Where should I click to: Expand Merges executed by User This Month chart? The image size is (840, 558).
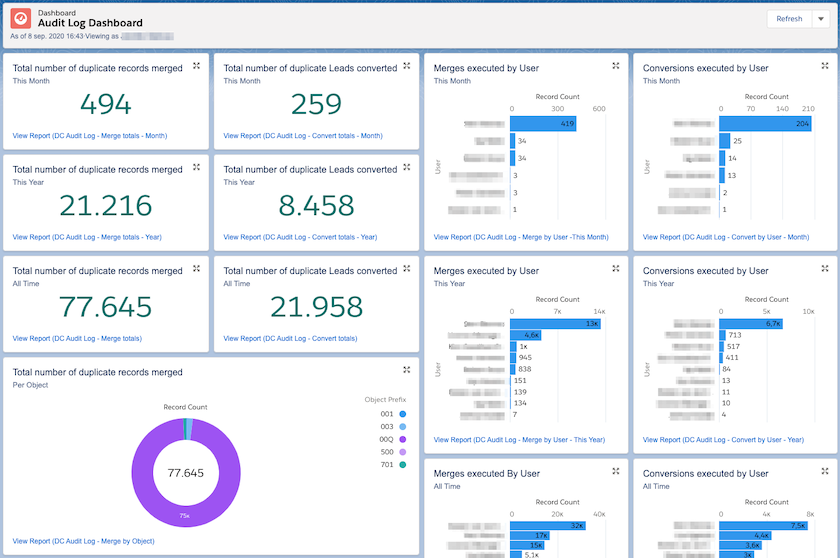(x=616, y=66)
